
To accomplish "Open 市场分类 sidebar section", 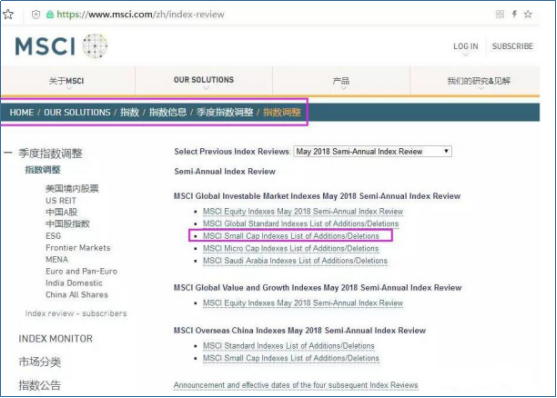I will 40,362.
